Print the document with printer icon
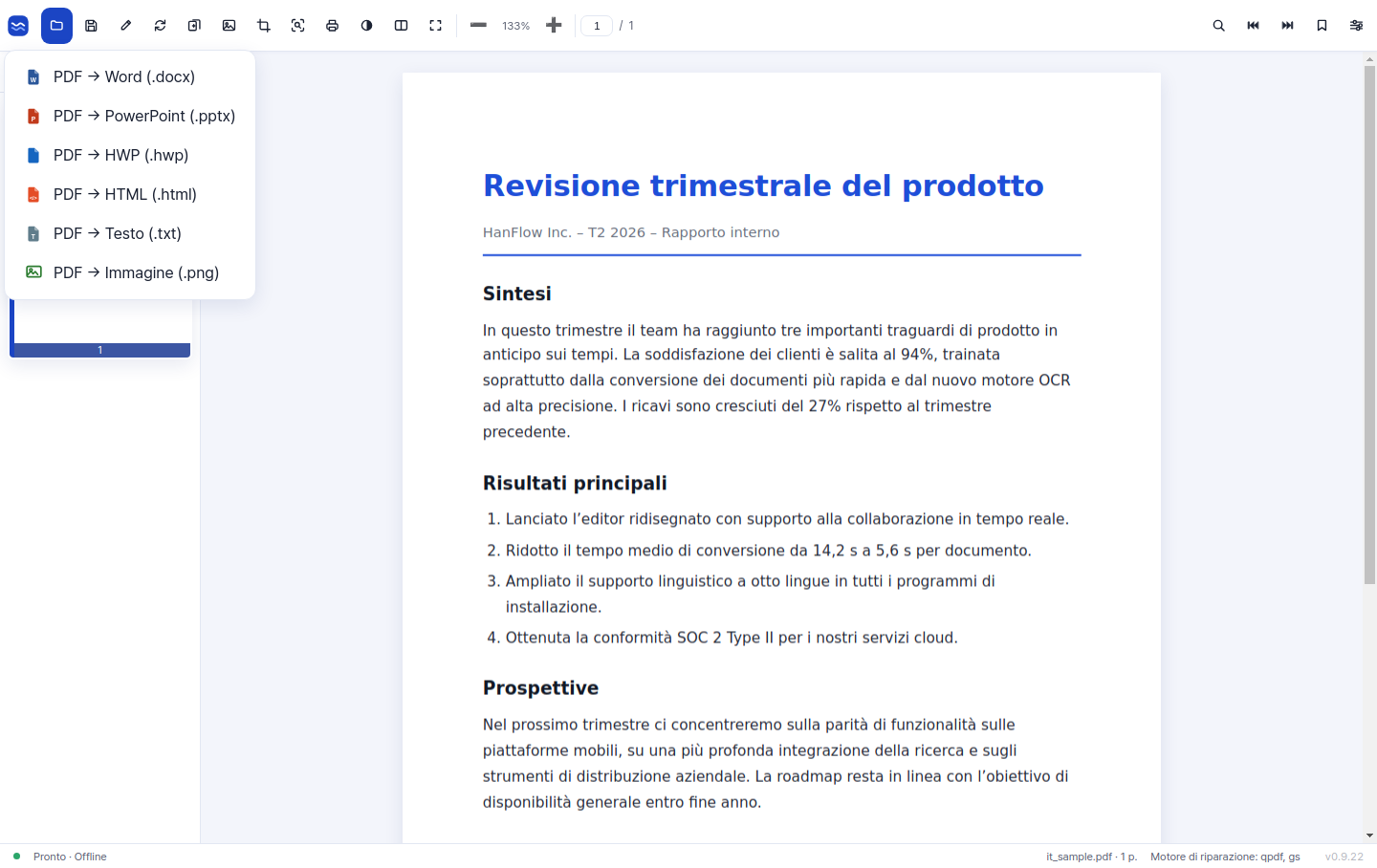Viewport: 1377px width, 868px height. pos(332,26)
